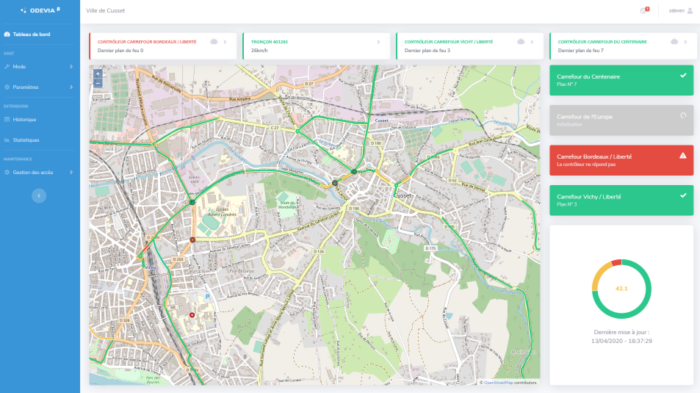700x393 pixels.
Task: Expand Gestion des accès menu
Action: pos(39,172)
